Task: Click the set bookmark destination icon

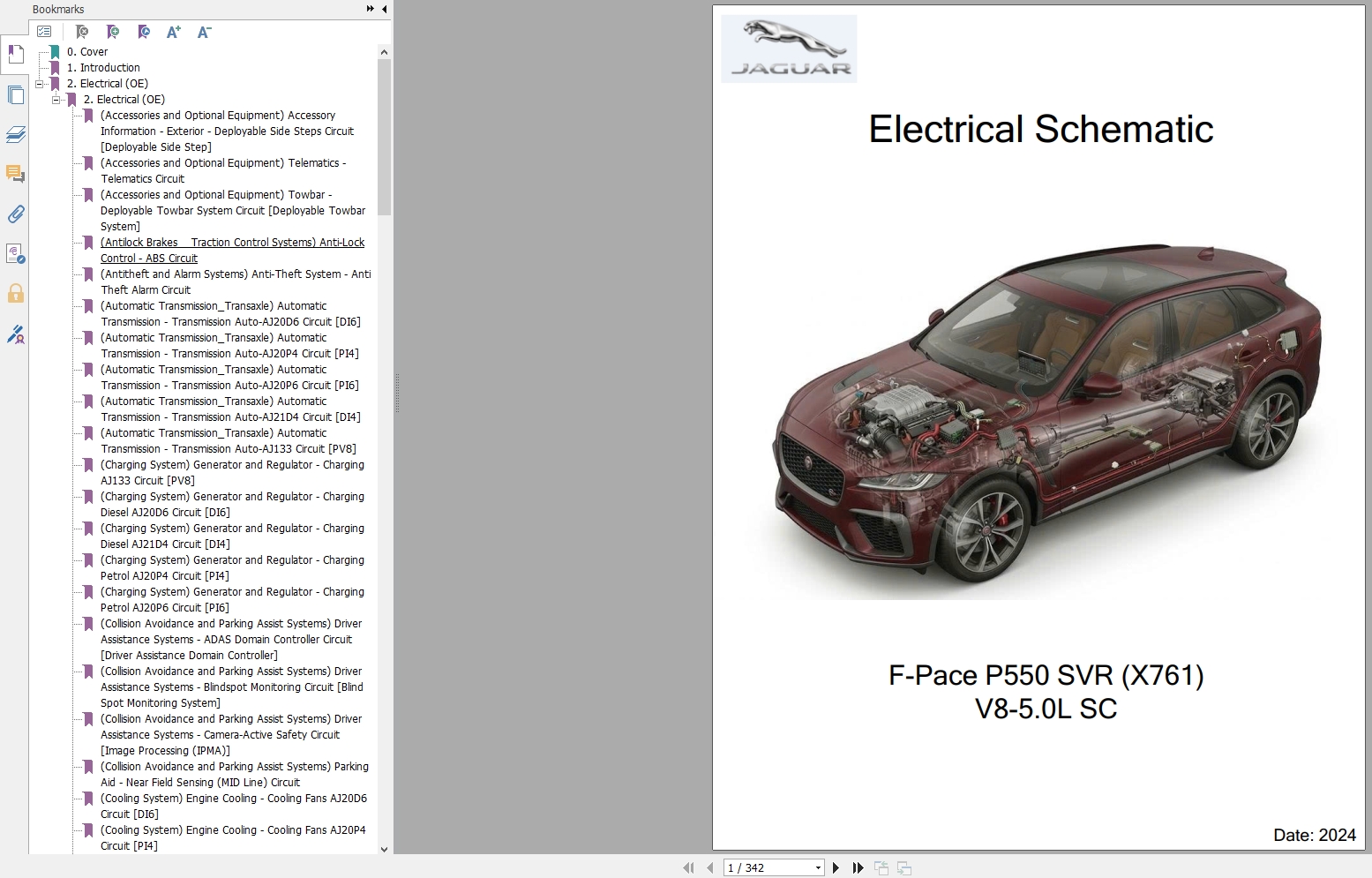Action: pyautogui.click(x=144, y=32)
